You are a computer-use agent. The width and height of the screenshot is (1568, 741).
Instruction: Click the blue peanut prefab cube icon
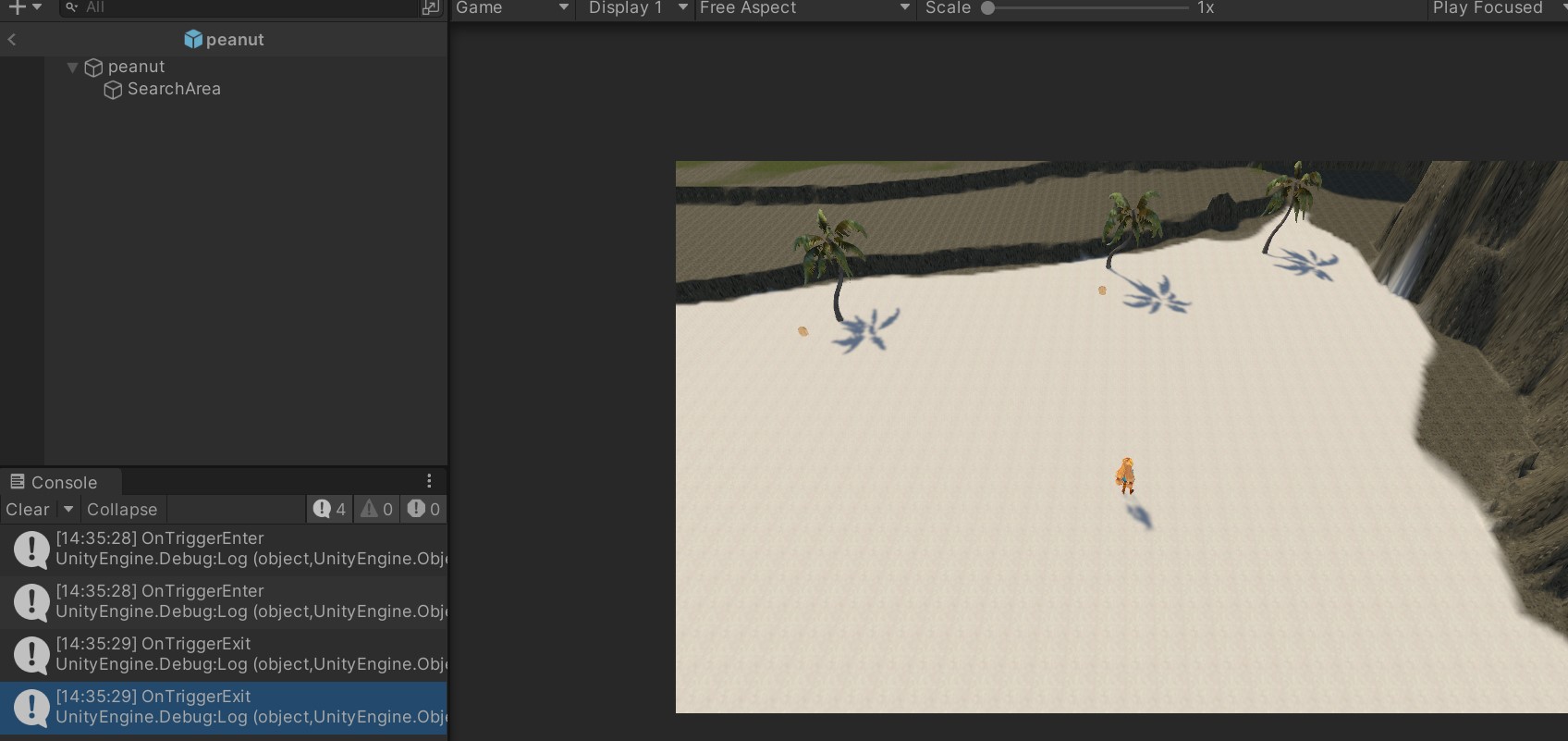pyautogui.click(x=192, y=40)
